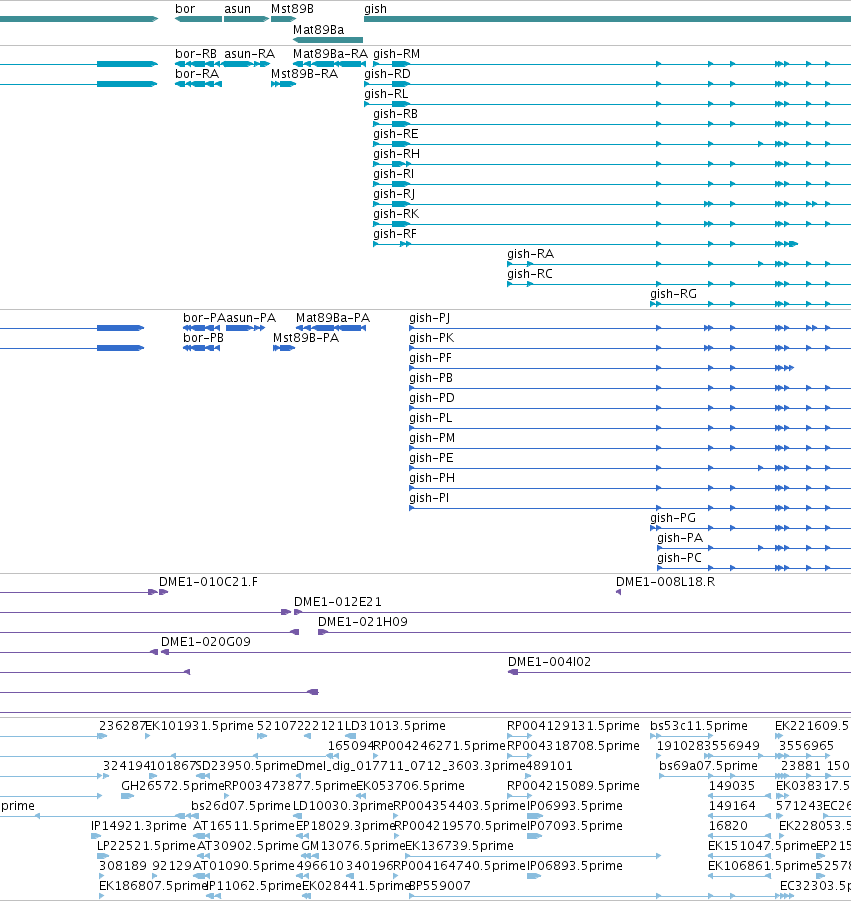Select the bs26d07.5prime EST label
The width and height of the screenshot is (851, 901).
click(x=241, y=806)
